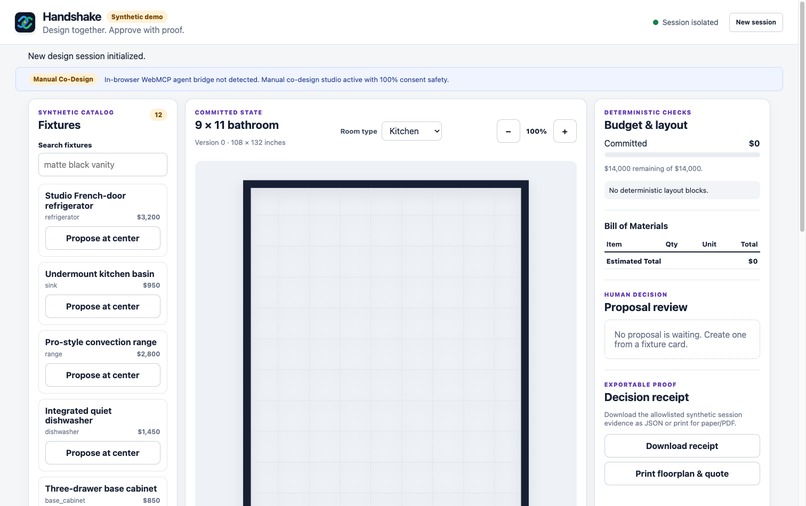Click the Handshake app logo icon
The height and width of the screenshot is (506, 806).
pos(25,23)
